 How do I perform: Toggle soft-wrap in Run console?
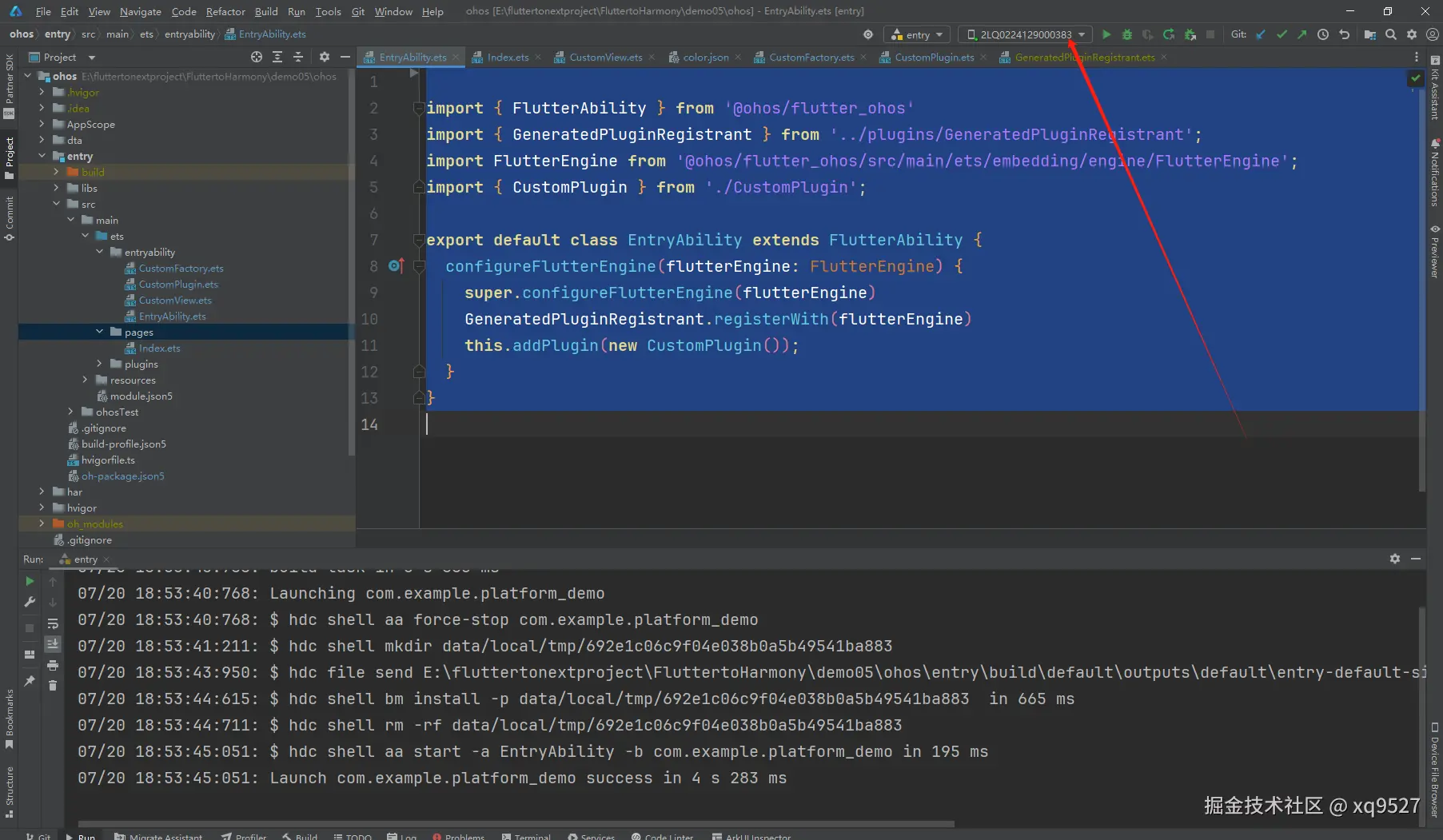[53, 623]
